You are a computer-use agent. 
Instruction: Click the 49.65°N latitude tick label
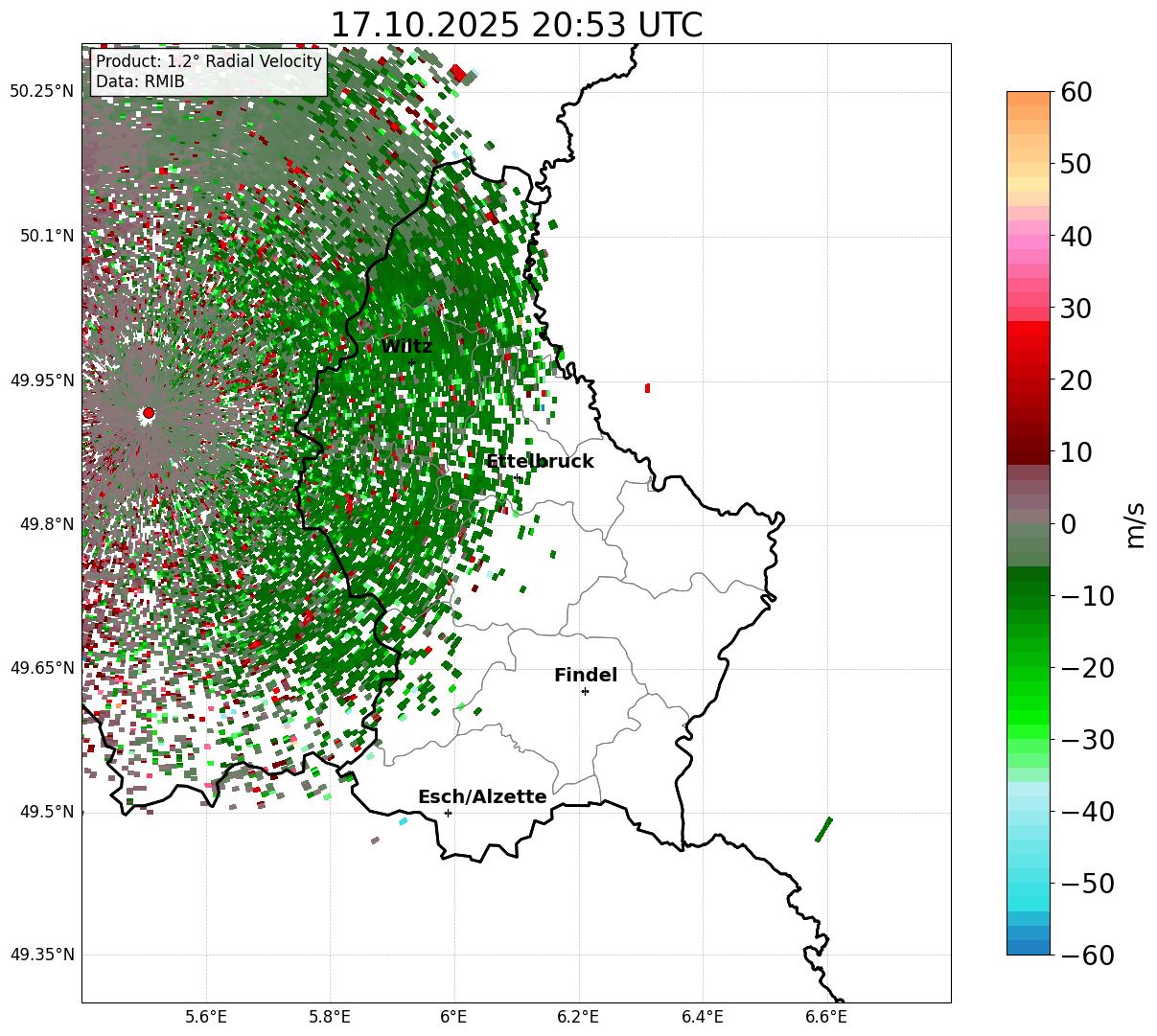click(x=41, y=668)
